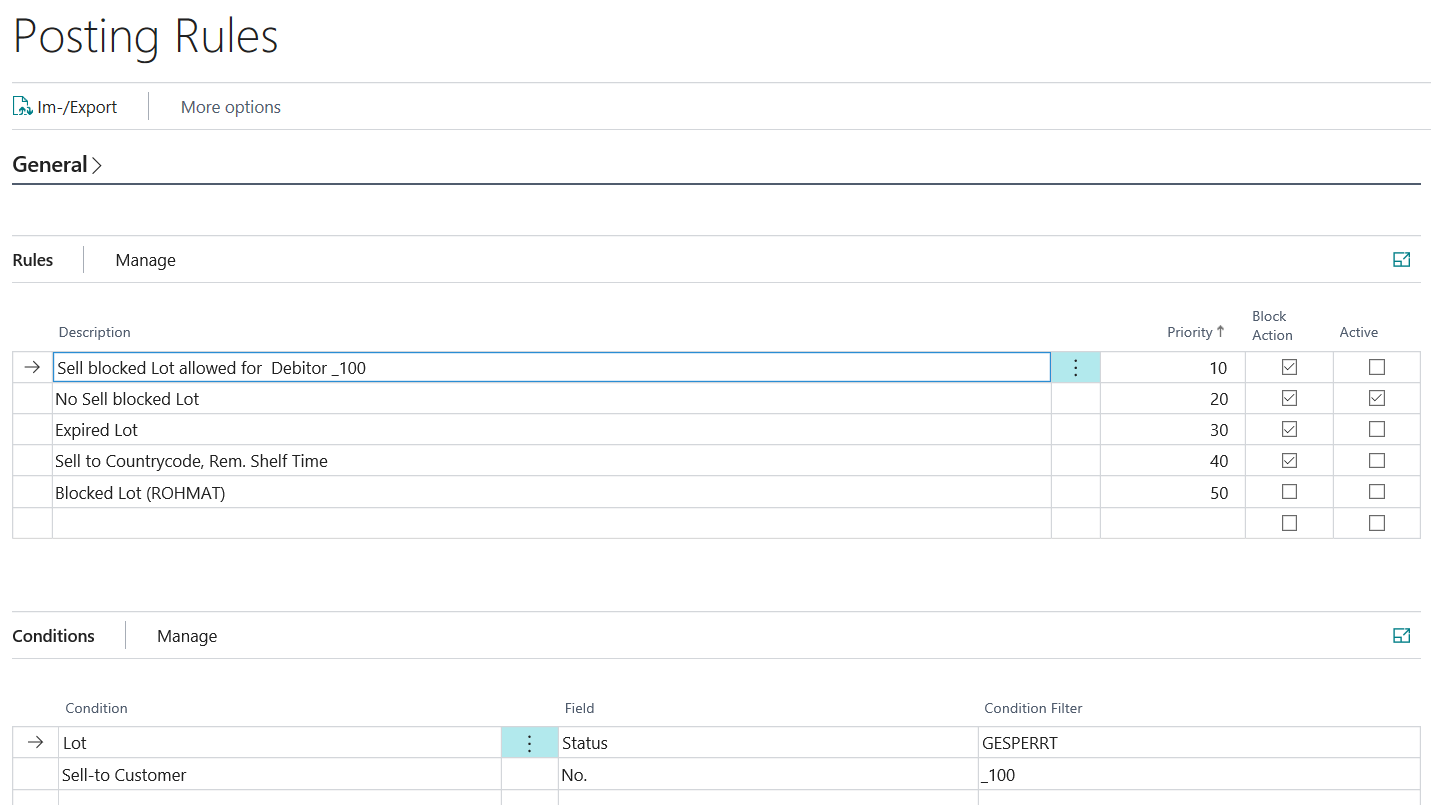Toggle Block Action for Sell blocked Lot allowed rule
The height and width of the screenshot is (805, 1431).
(1289, 367)
